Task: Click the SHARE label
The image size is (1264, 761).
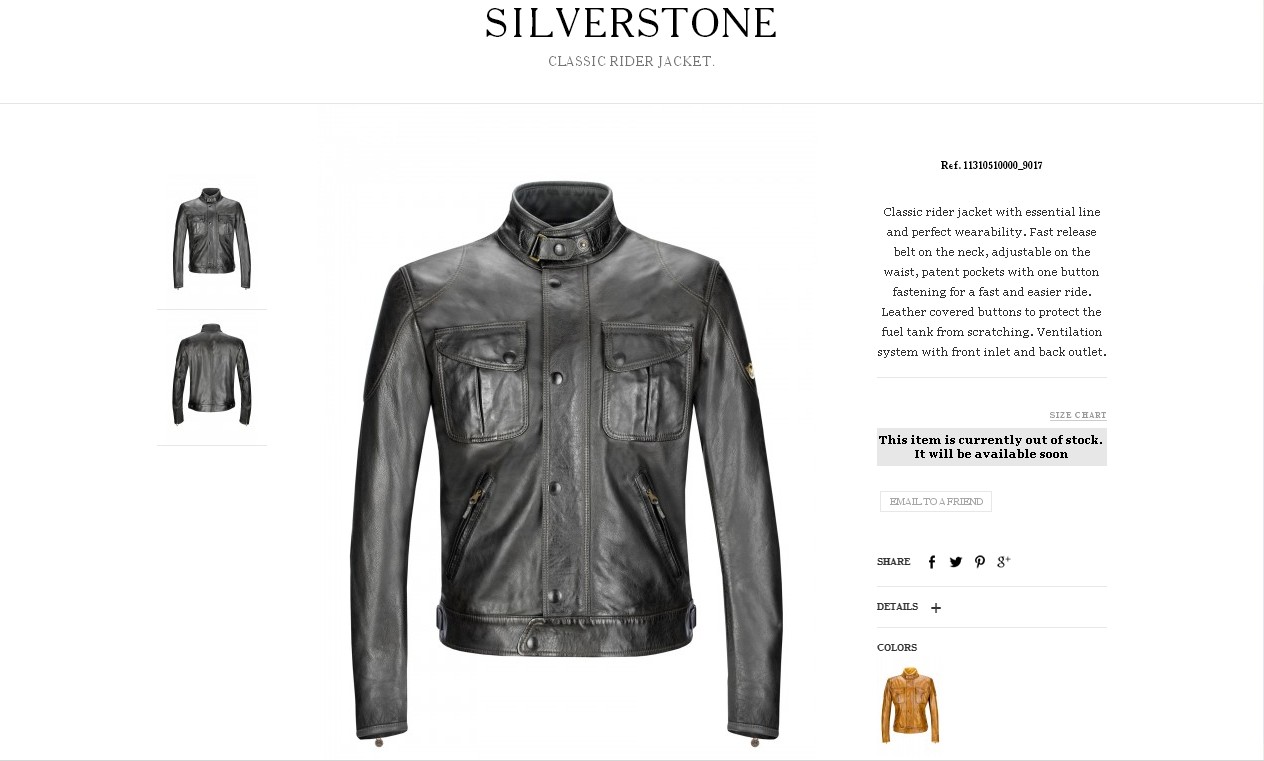Action: point(894,562)
